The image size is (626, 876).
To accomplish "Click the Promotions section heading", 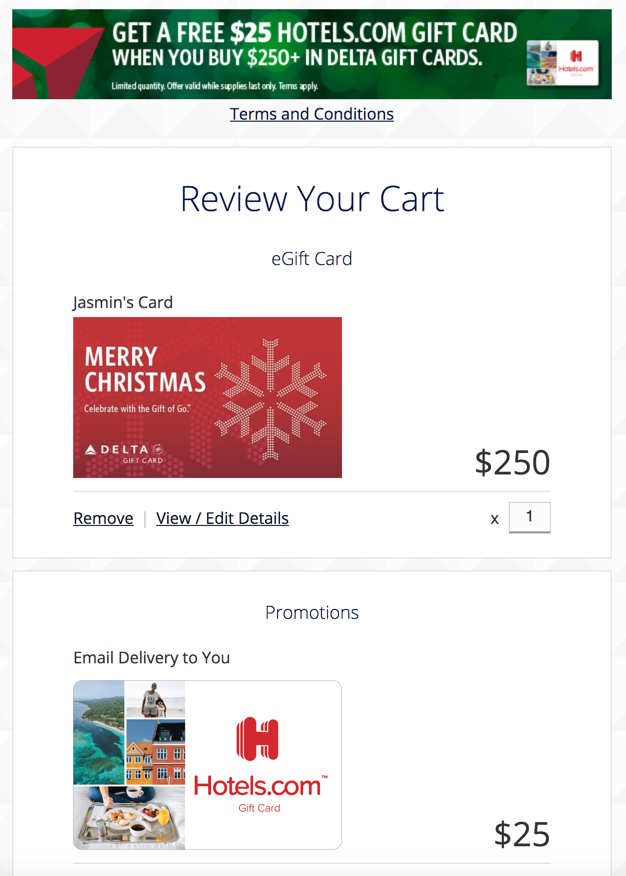I will [x=312, y=612].
